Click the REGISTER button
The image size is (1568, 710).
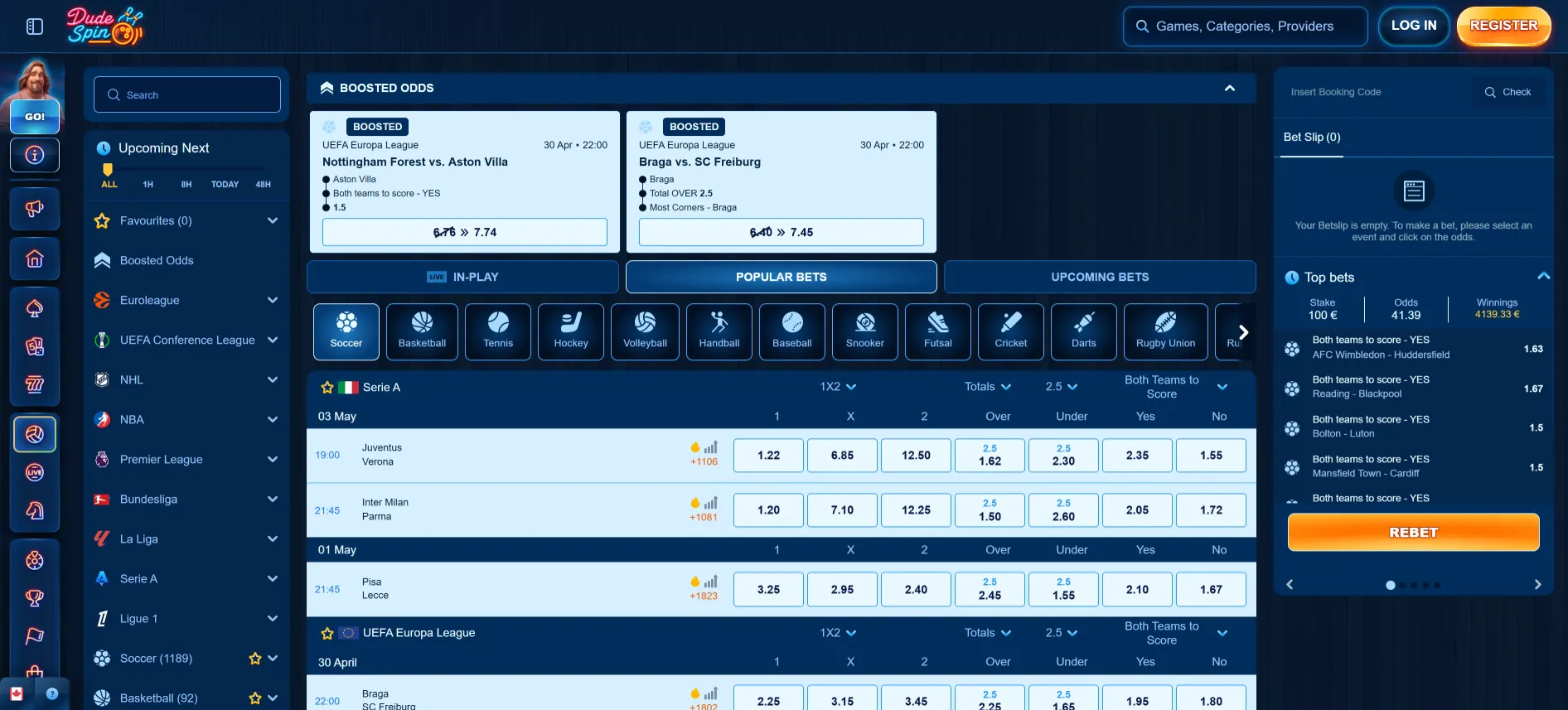[1503, 26]
